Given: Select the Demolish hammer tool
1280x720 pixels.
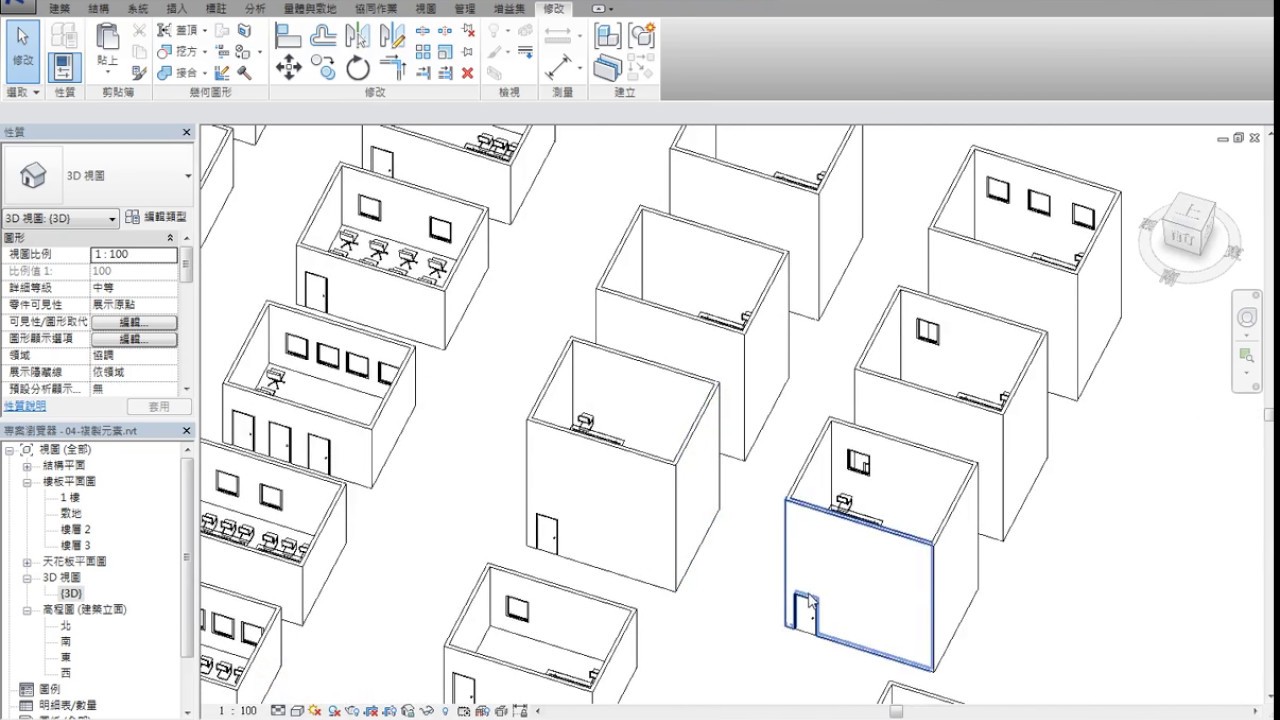Looking at the screenshot, I should (x=243, y=72).
